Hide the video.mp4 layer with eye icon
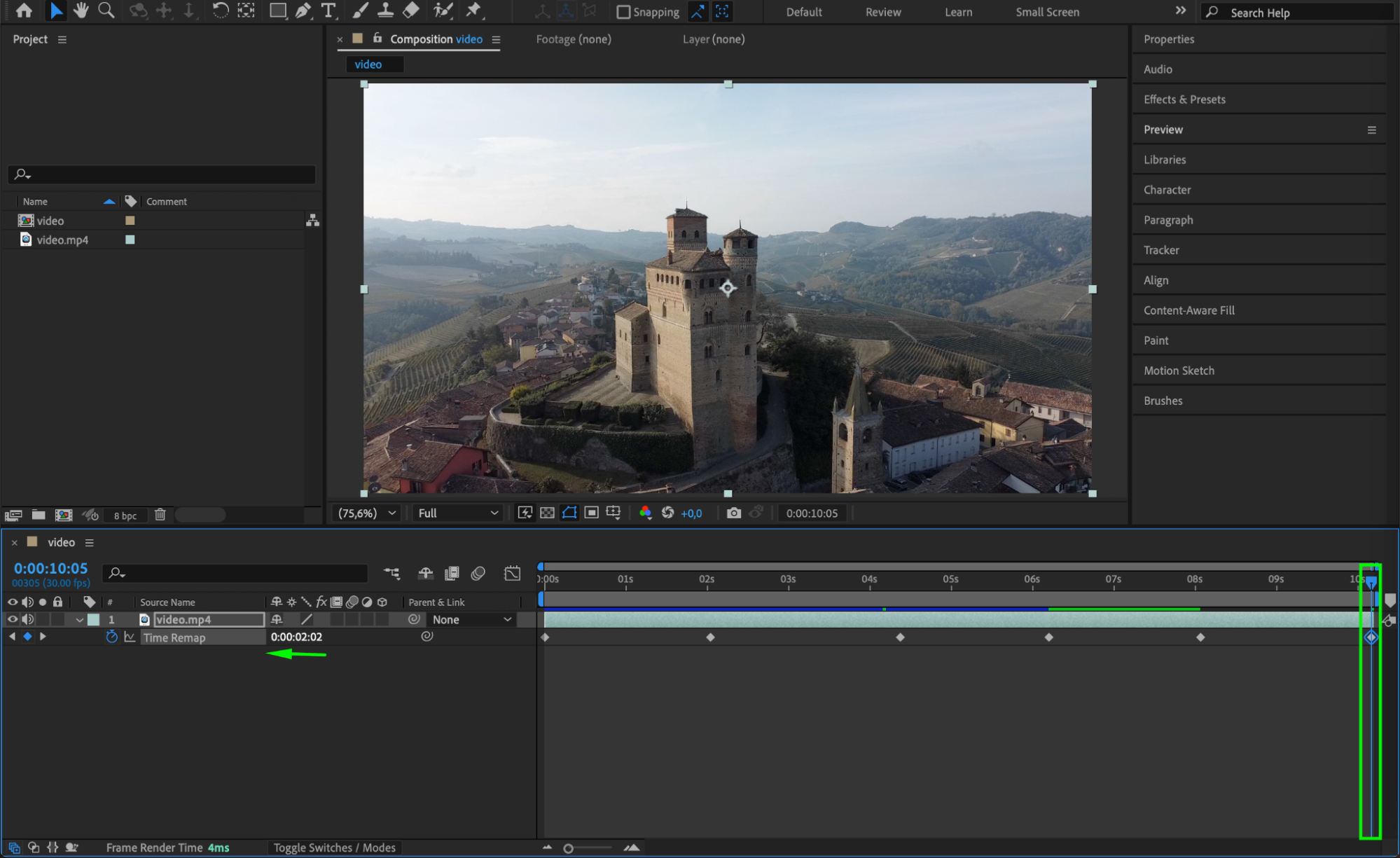This screenshot has height=858, width=1400. pyautogui.click(x=13, y=619)
